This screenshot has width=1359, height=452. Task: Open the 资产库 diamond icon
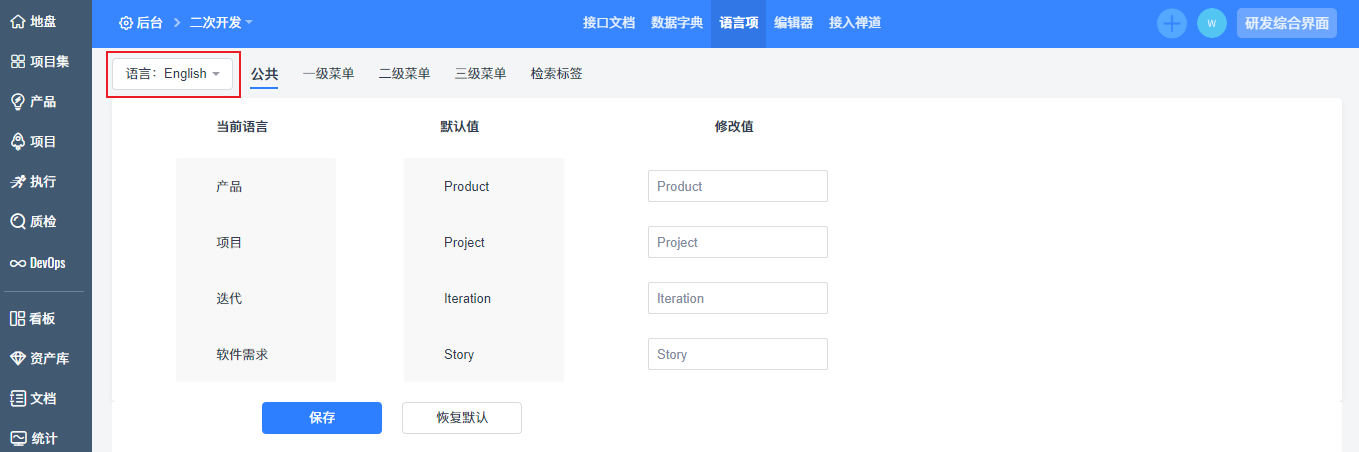coord(17,359)
